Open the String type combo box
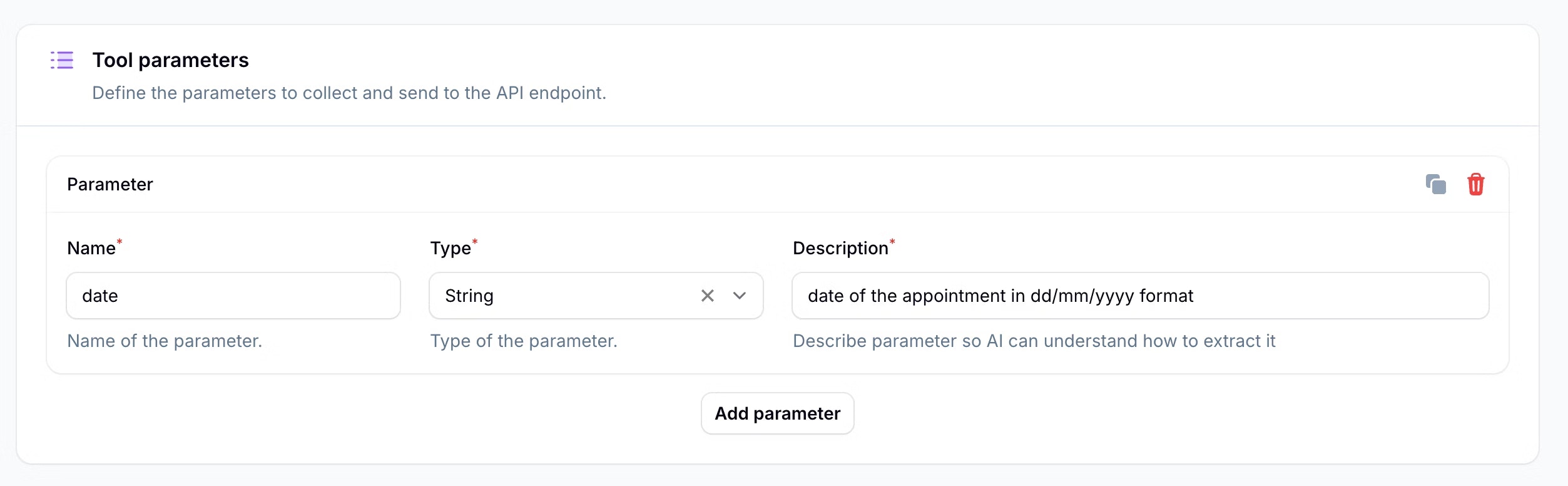1568x486 pixels. tap(563, 296)
